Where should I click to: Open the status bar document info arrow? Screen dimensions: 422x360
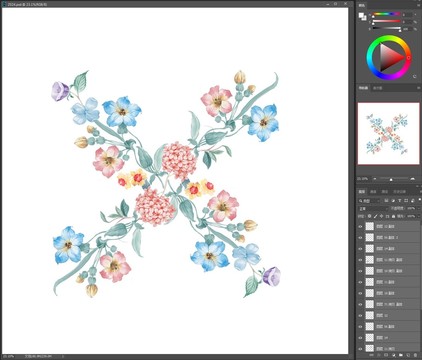click(x=63, y=356)
